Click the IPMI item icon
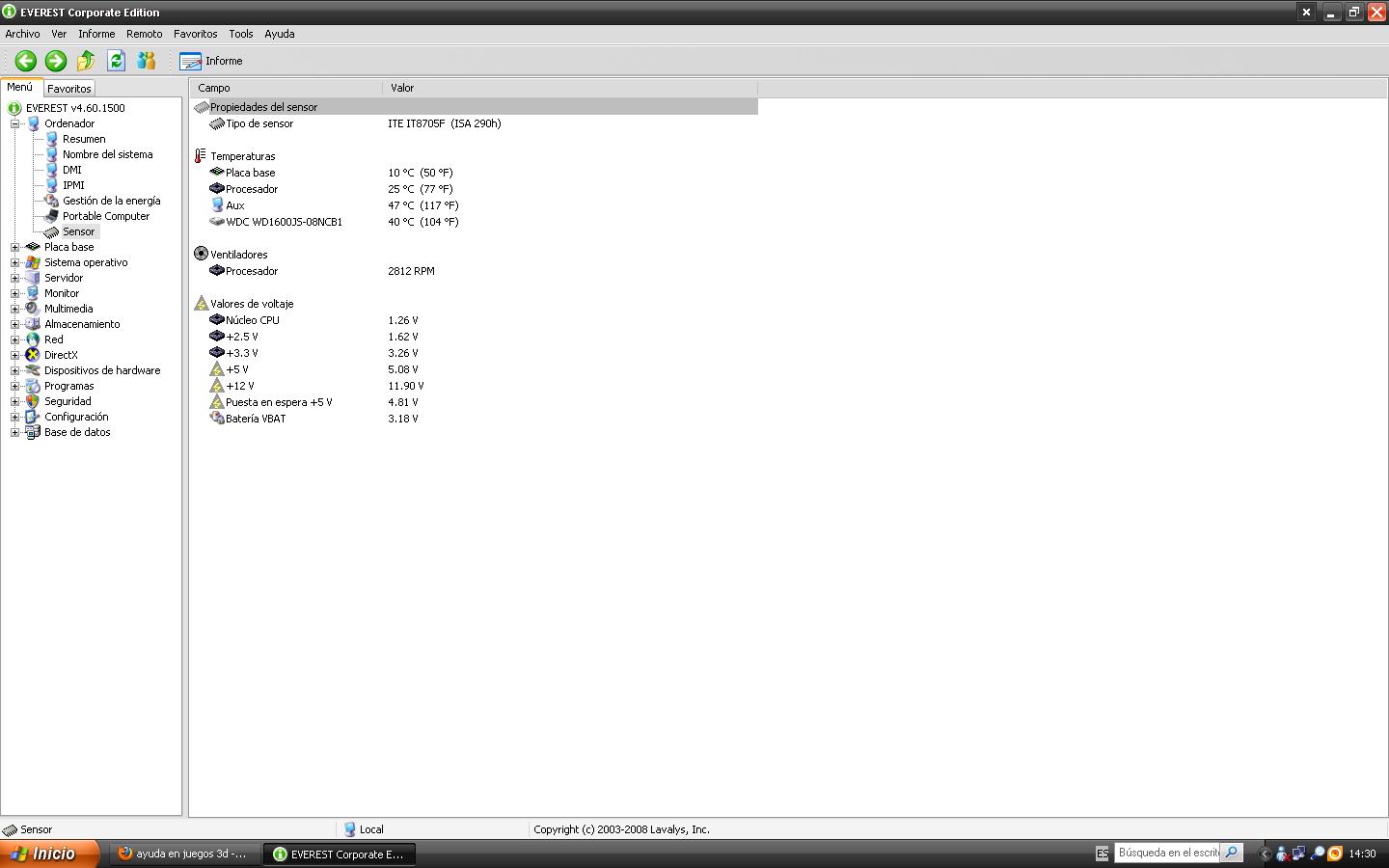The width and height of the screenshot is (1389, 868). 52,185
